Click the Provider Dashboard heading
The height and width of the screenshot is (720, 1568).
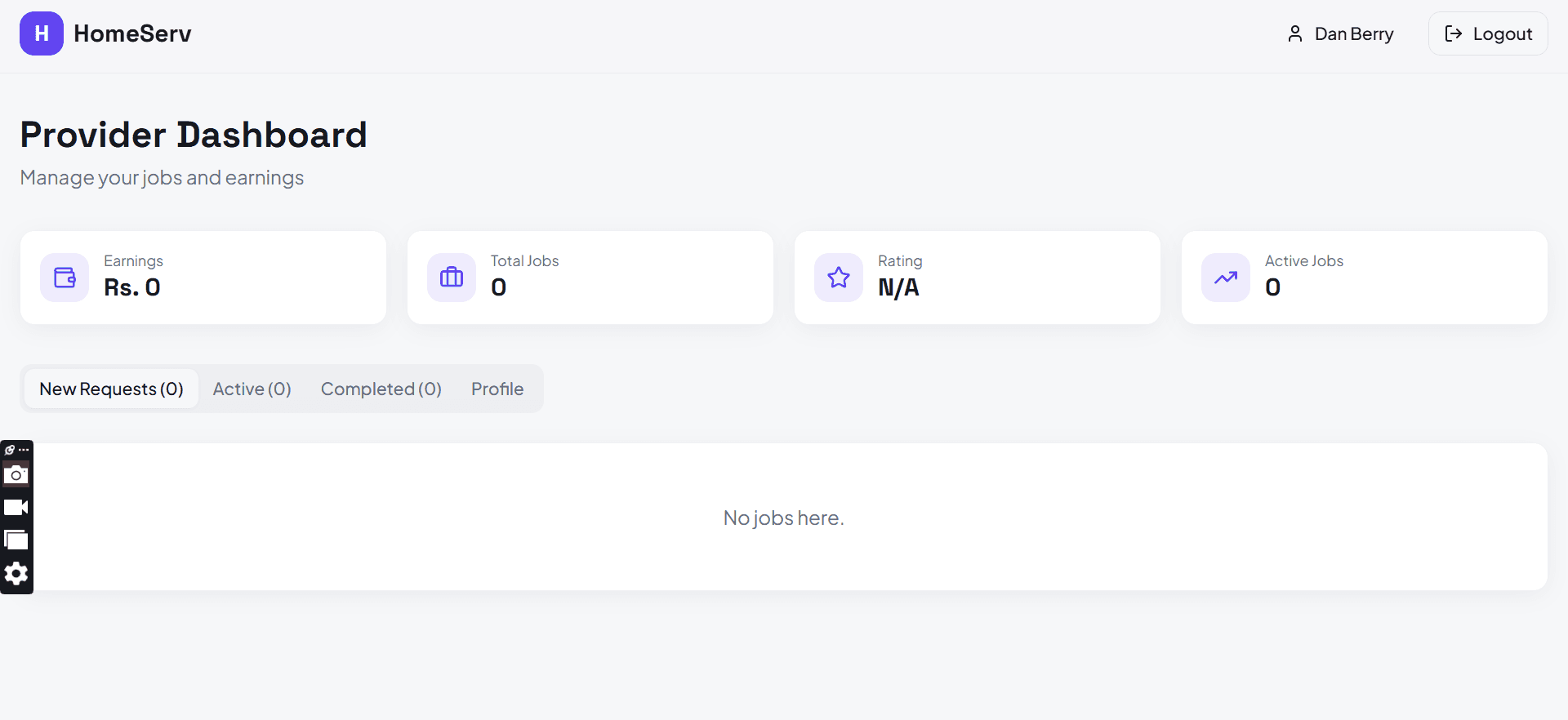point(194,135)
